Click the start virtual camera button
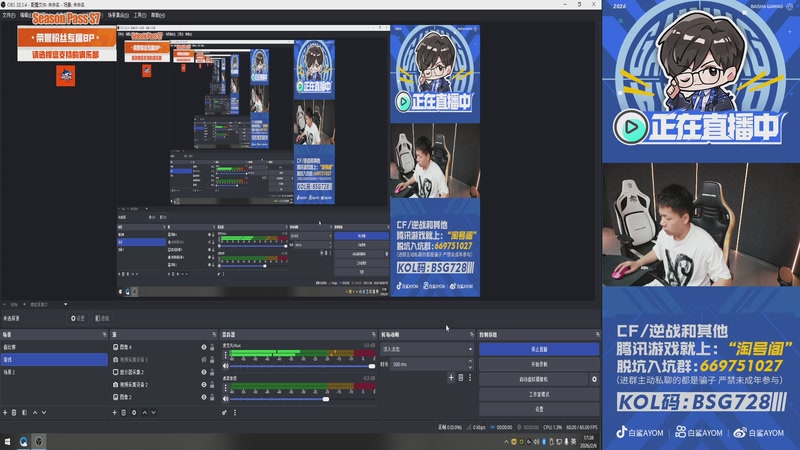Screen dimensions: 800x450 pyautogui.click(x=534, y=379)
